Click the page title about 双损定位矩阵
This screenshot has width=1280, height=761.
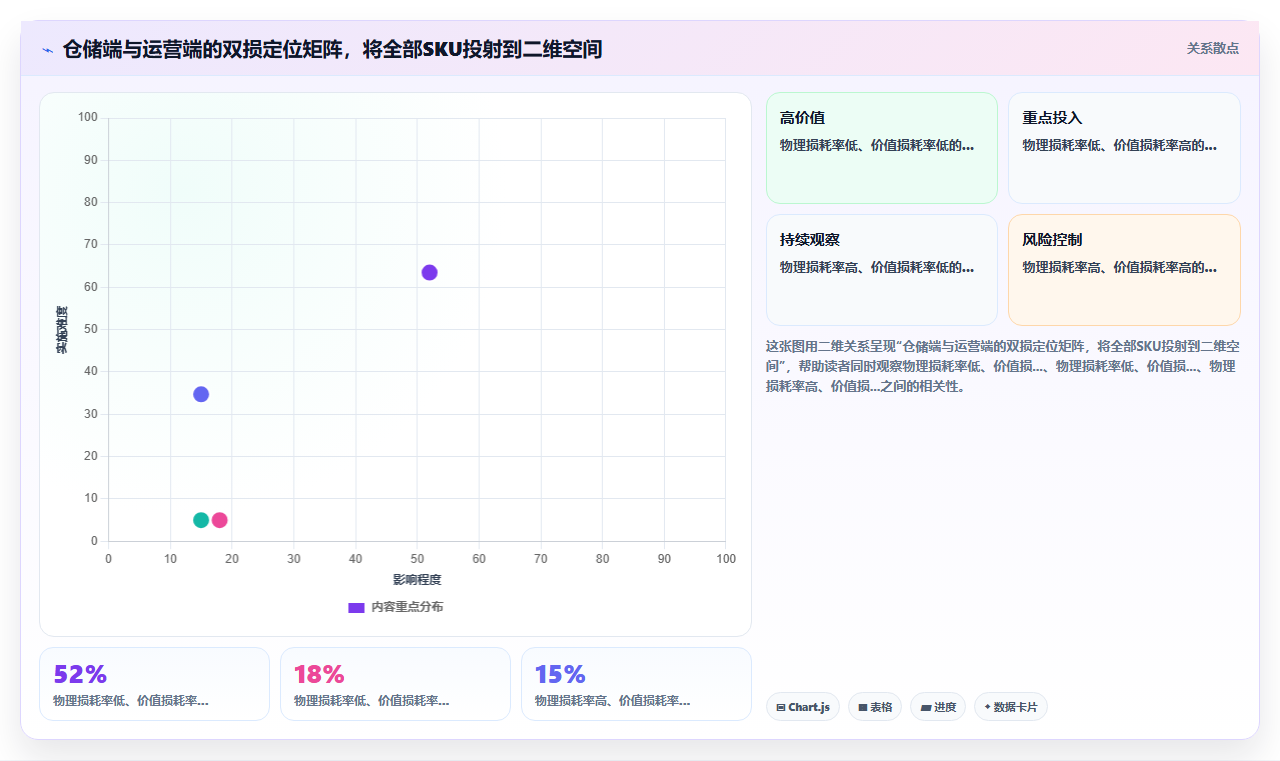332,49
